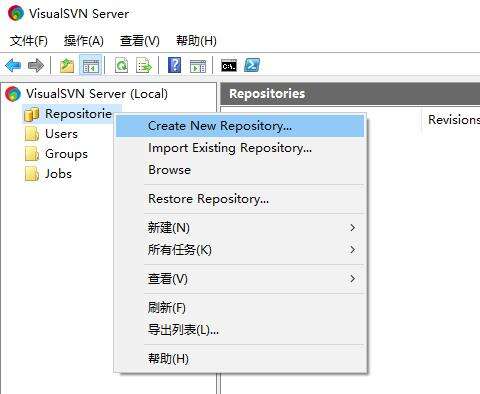Select the Users label in the tree
Image resolution: width=480 pixels, height=394 pixels.
(61, 134)
